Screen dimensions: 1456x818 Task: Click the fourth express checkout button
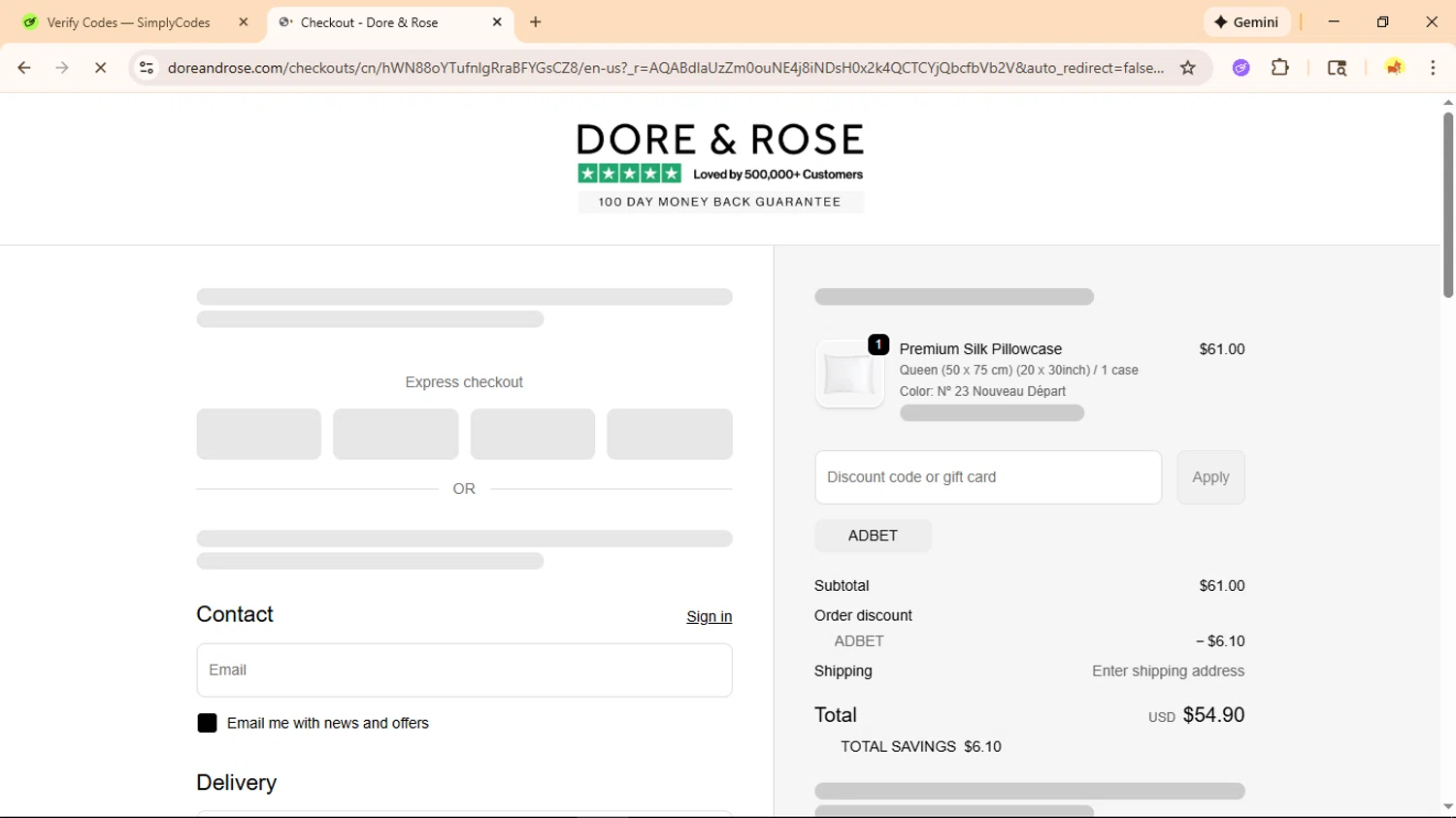(x=670, y=434)
